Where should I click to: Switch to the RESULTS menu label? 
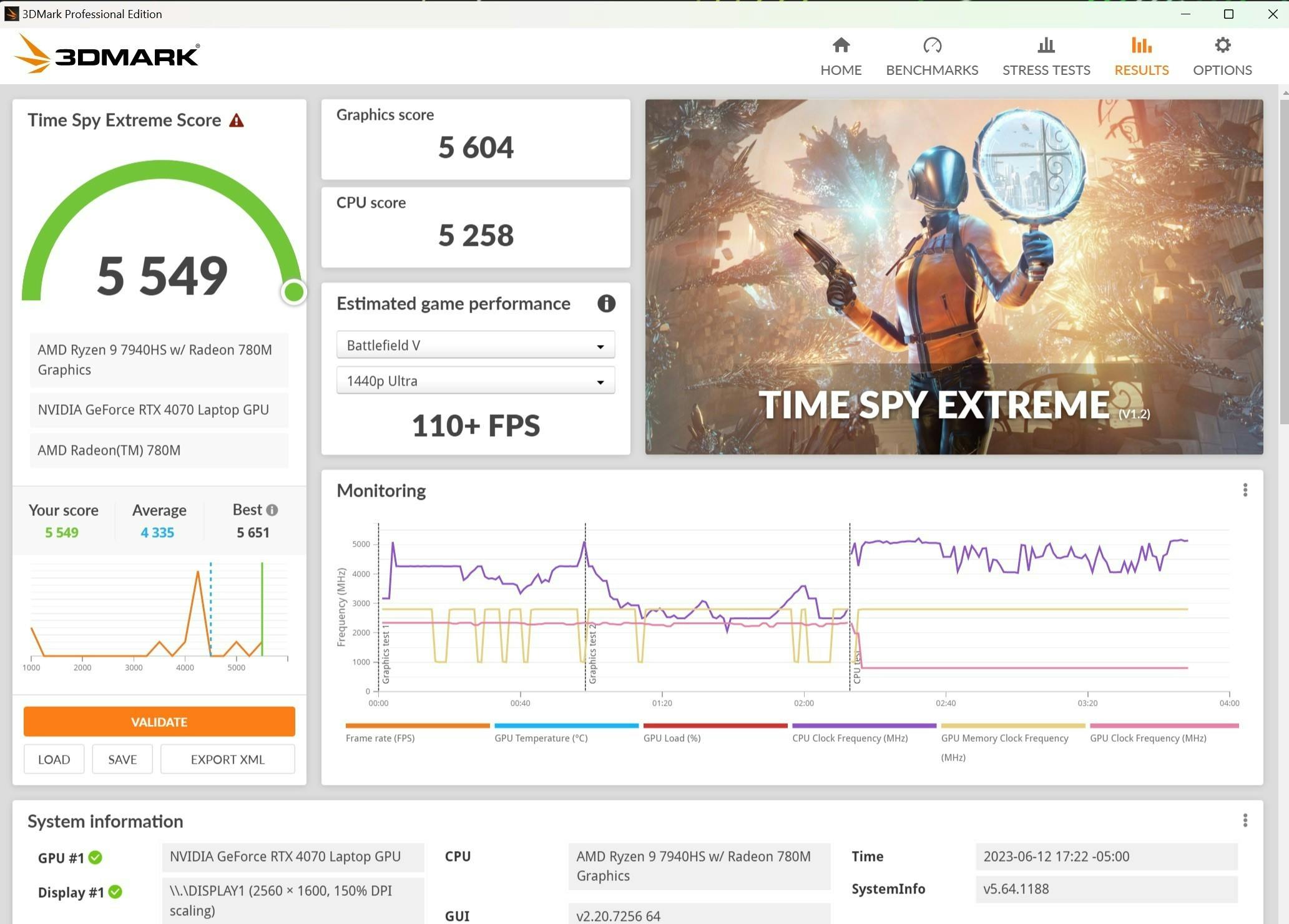[1141, 70]
